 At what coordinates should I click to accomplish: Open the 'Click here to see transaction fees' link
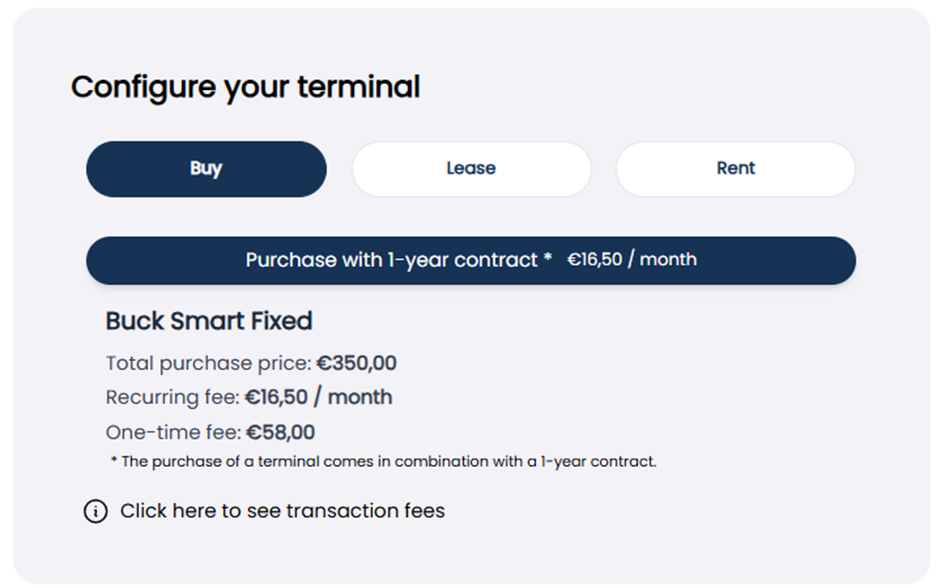282,511
